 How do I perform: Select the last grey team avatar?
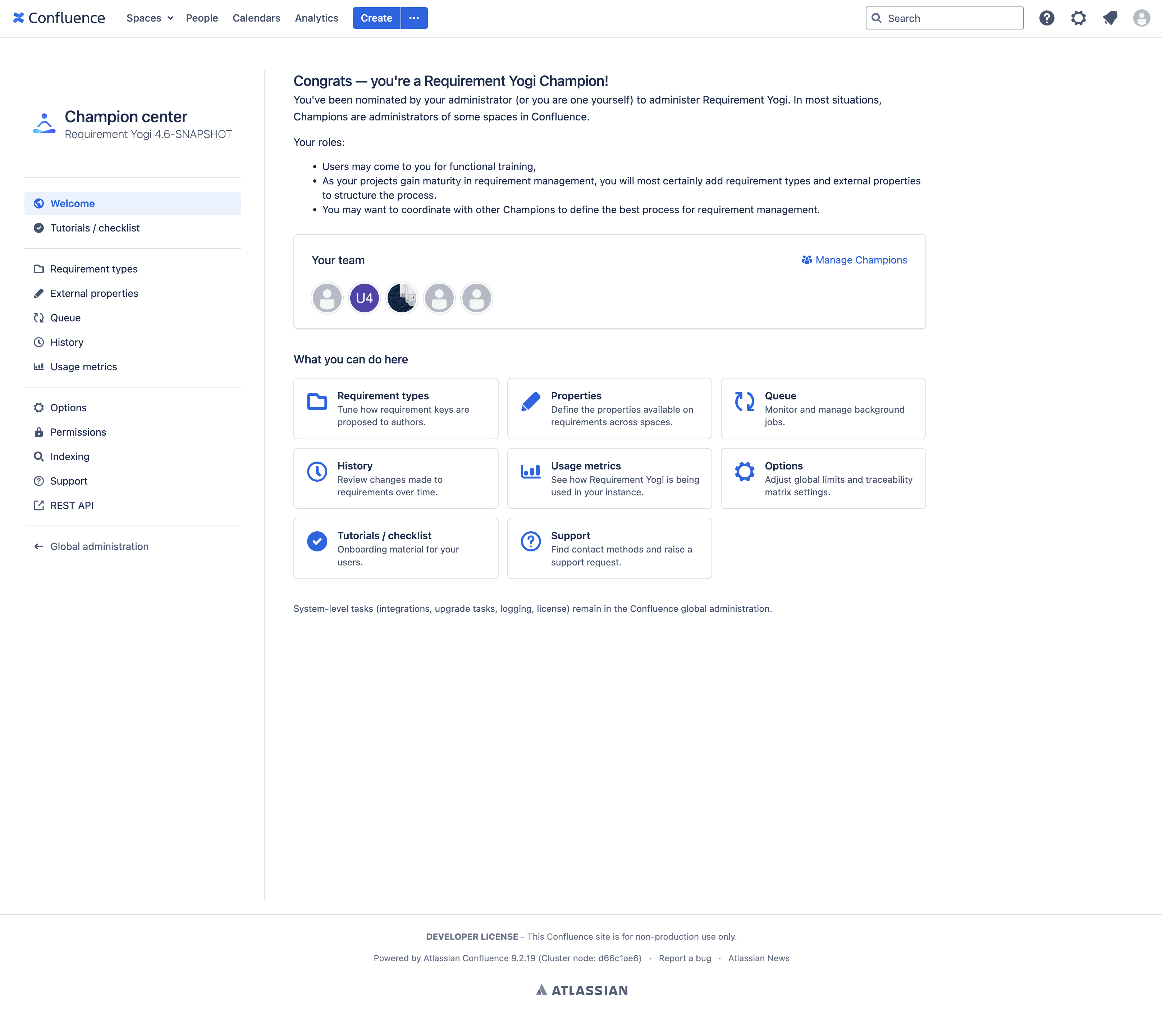pos(476,298)
